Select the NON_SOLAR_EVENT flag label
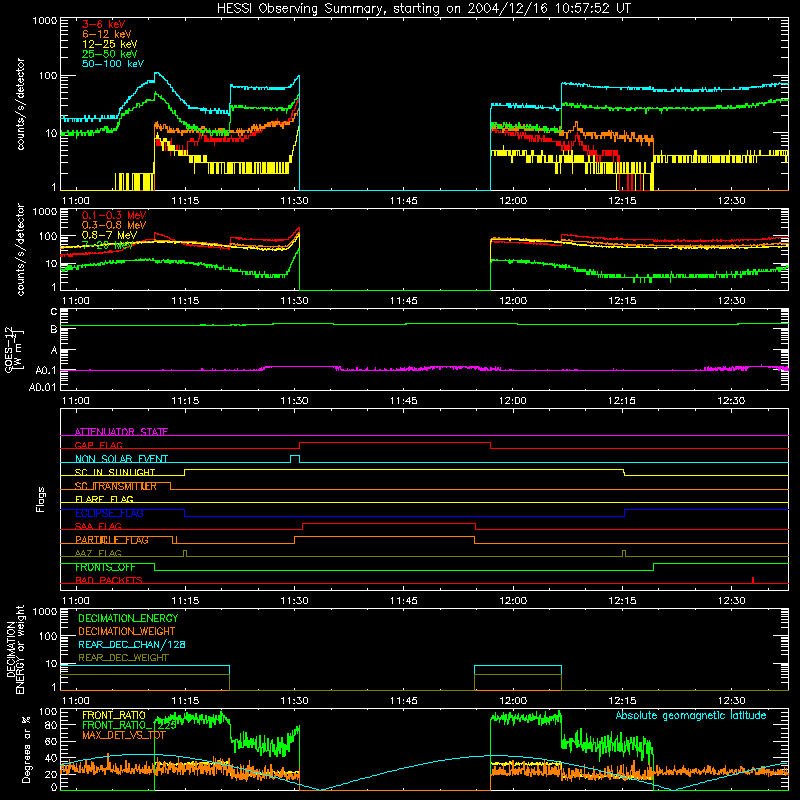800x800 pixels. (121, 459)
